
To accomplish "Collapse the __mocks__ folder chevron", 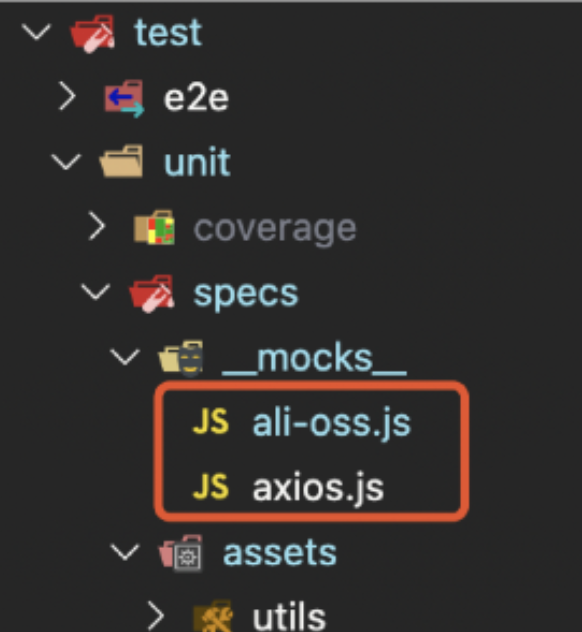I will [x=125, y=357].
